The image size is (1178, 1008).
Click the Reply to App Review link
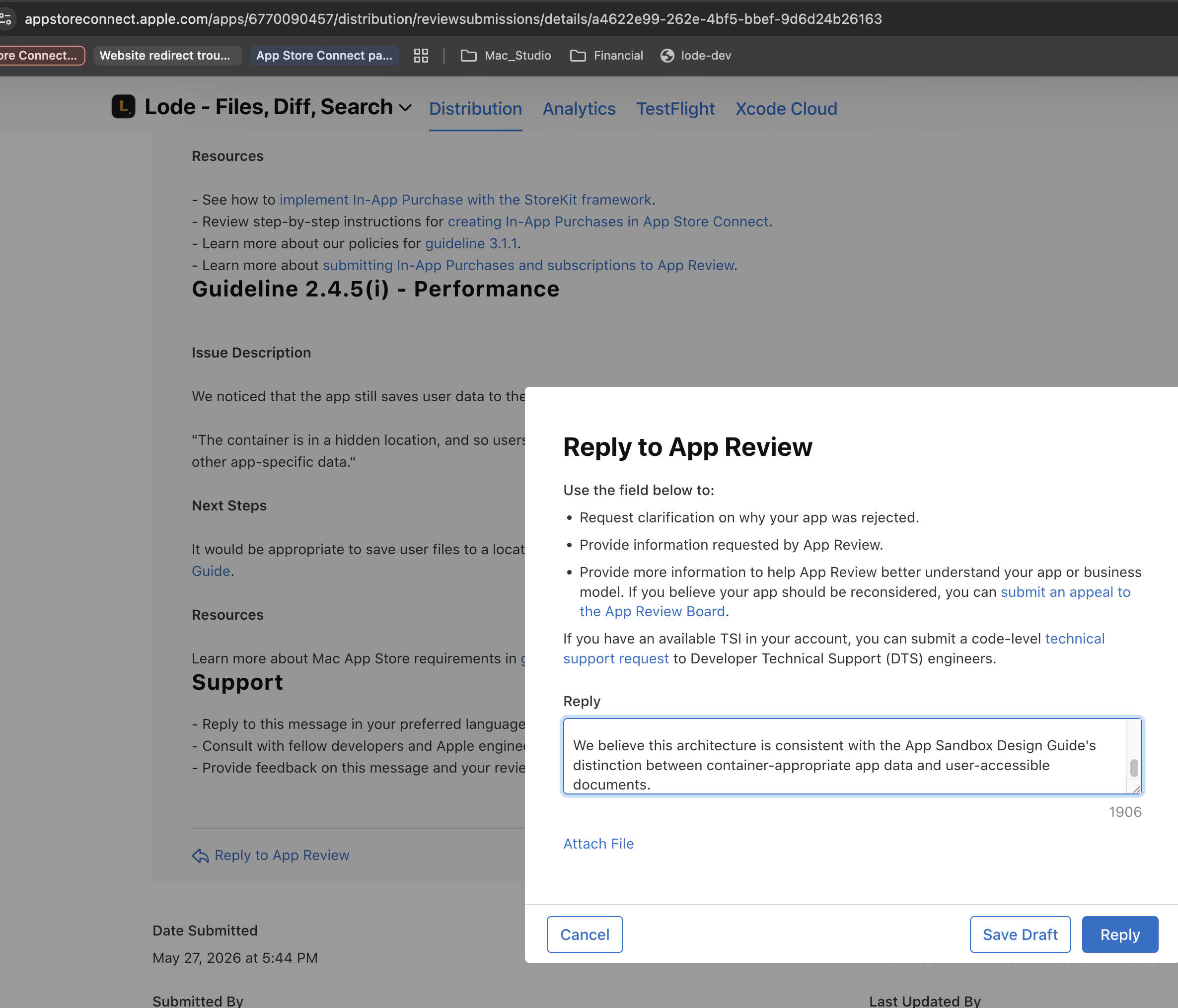(x=282, y=855)
